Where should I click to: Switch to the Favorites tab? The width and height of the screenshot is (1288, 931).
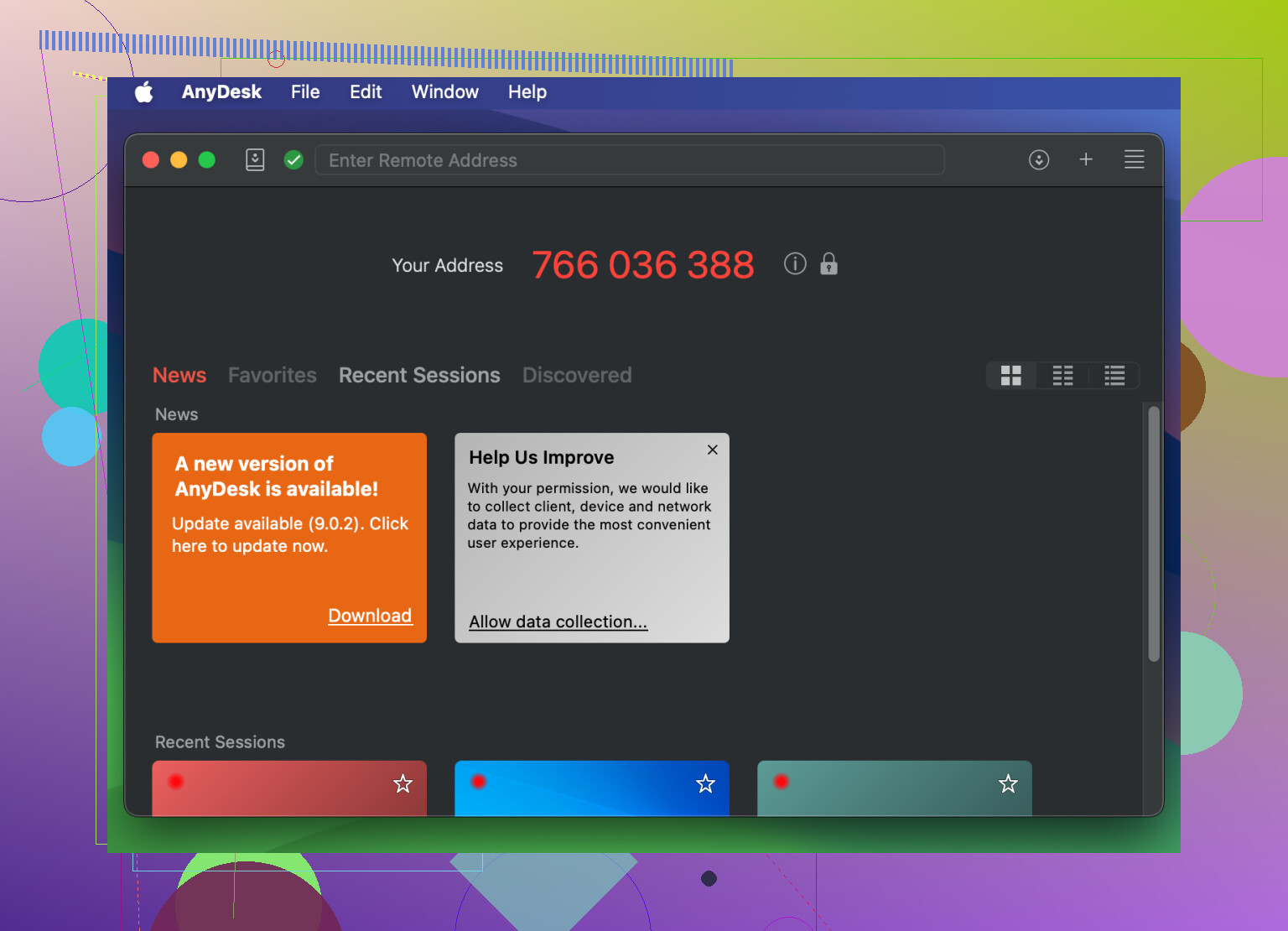click(273, 375)
